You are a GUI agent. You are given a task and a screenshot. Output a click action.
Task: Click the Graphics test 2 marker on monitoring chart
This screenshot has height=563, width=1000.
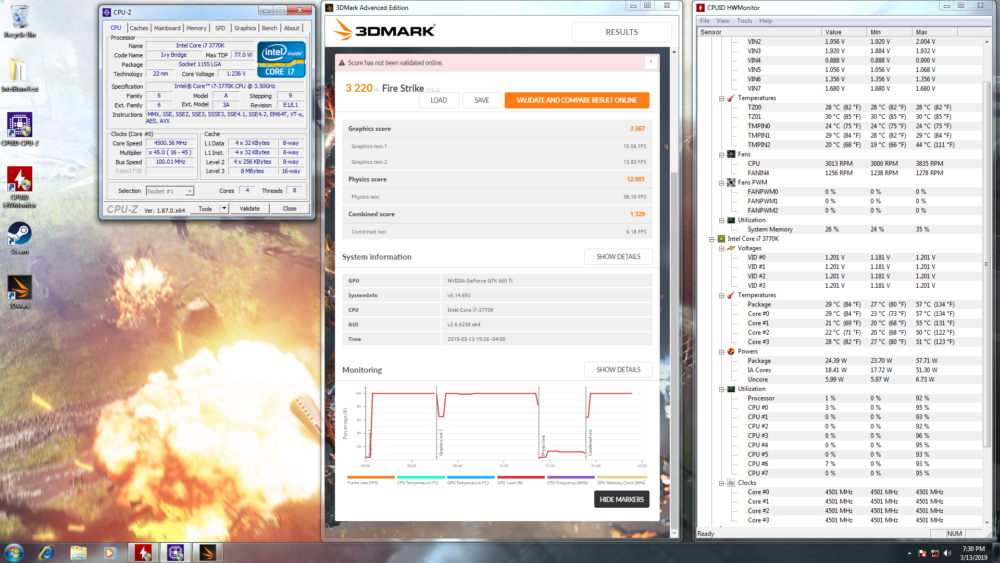(x=440, y=440)
